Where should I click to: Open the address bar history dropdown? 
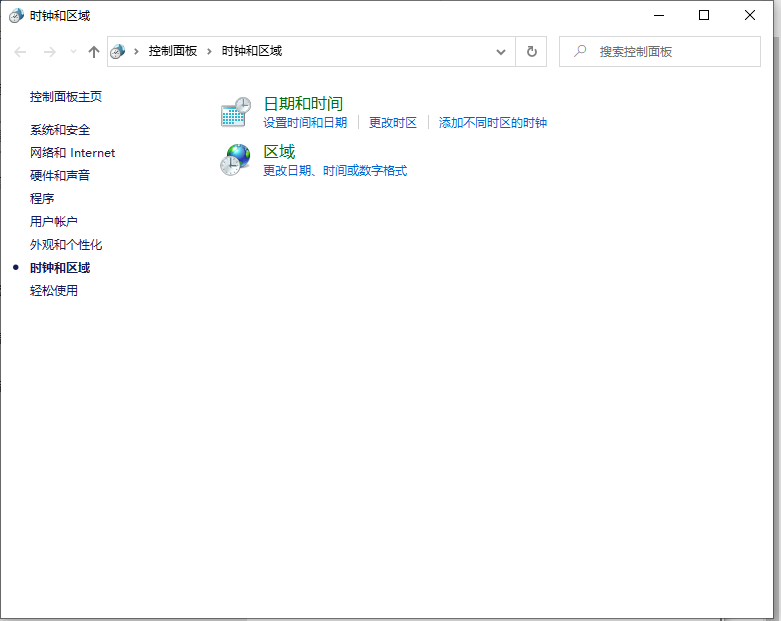[501, 52]
